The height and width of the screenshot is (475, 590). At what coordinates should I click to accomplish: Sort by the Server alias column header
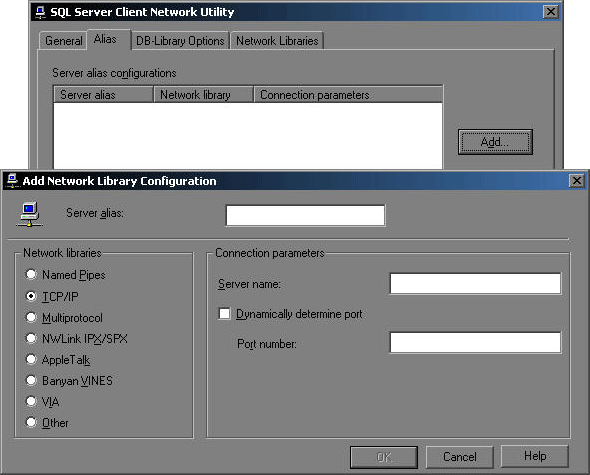tap(103, 94)
